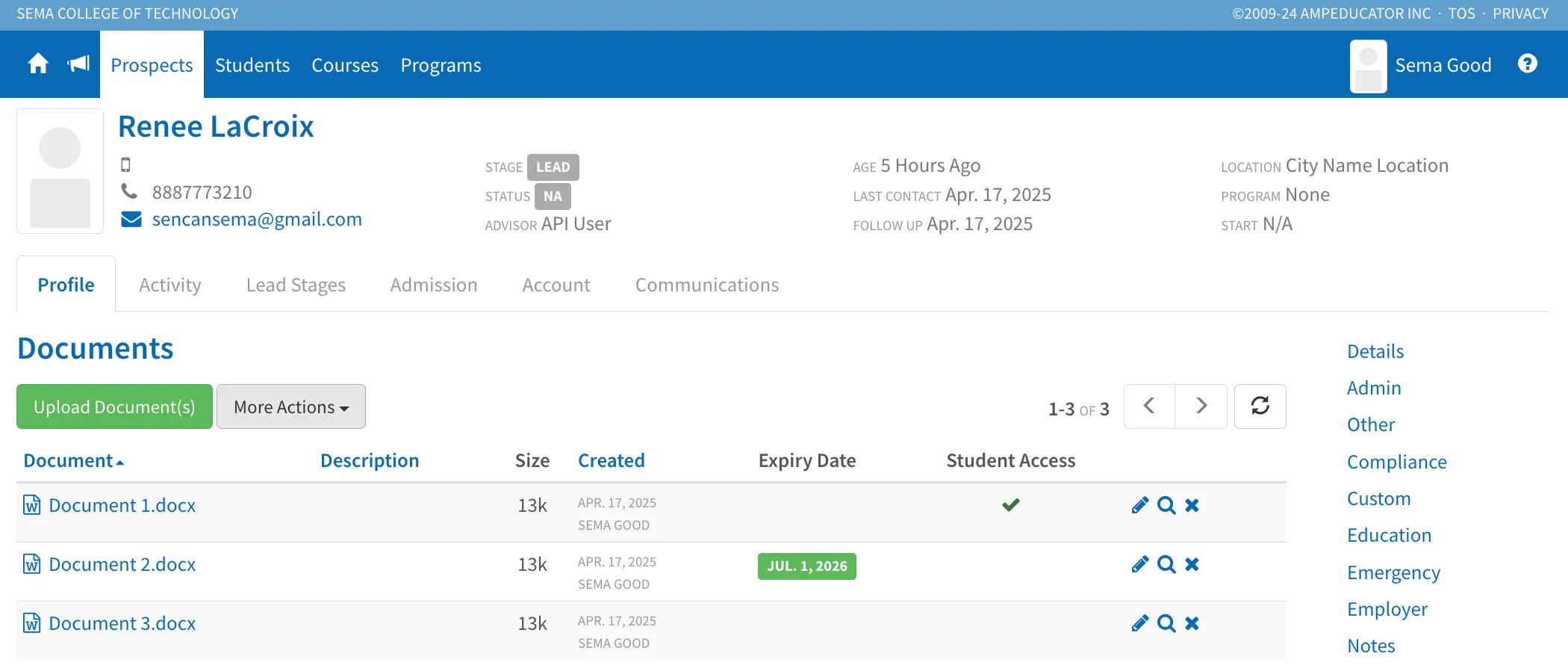Switch to the Activity tab
The height and width of the screenshot is (671, 1568).
(170, 285)
